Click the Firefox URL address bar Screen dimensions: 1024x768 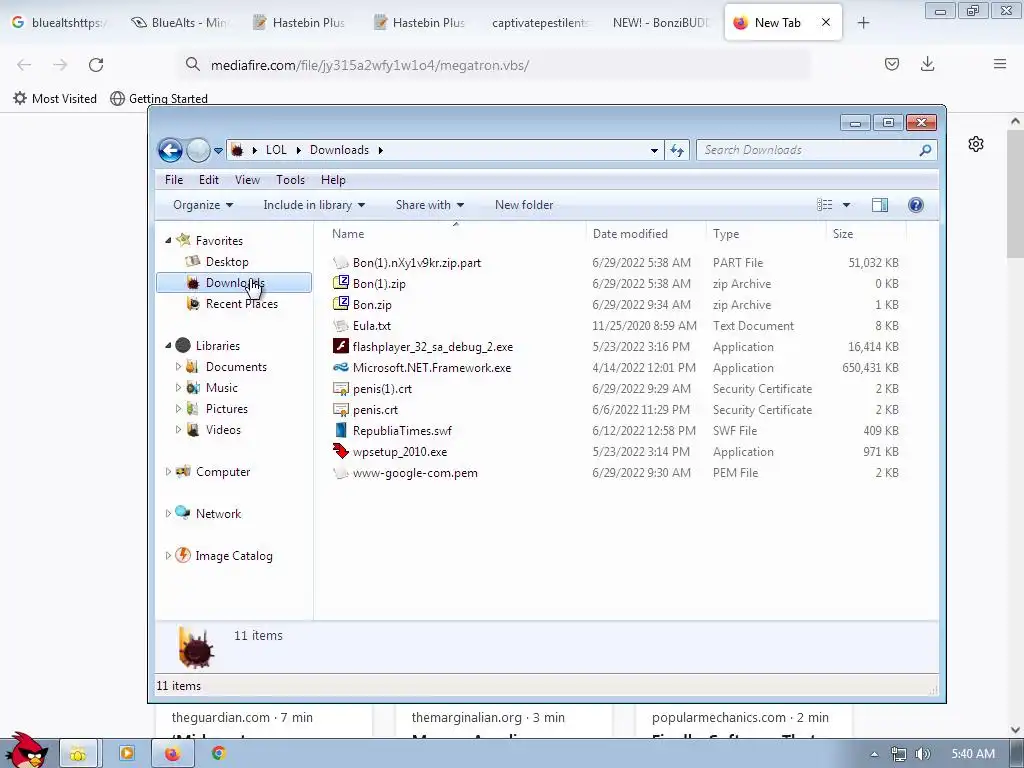tap(496, 65)
